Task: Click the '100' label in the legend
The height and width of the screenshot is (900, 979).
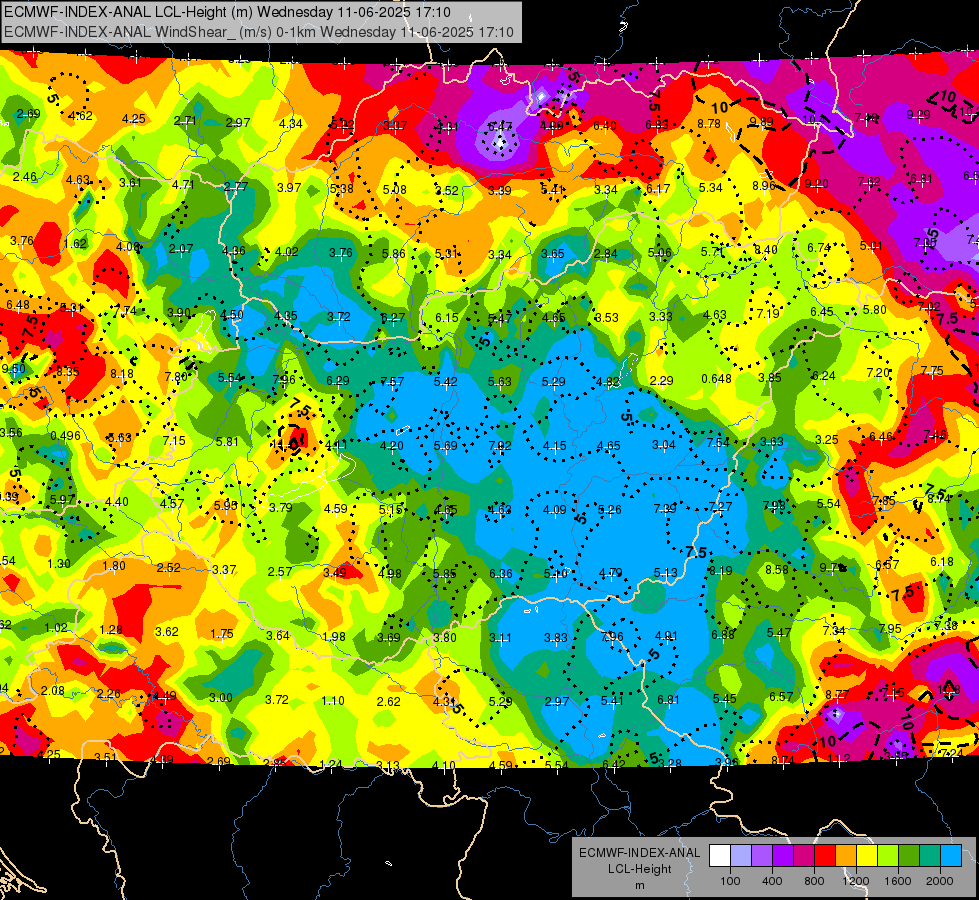Action: pos(730,881)
